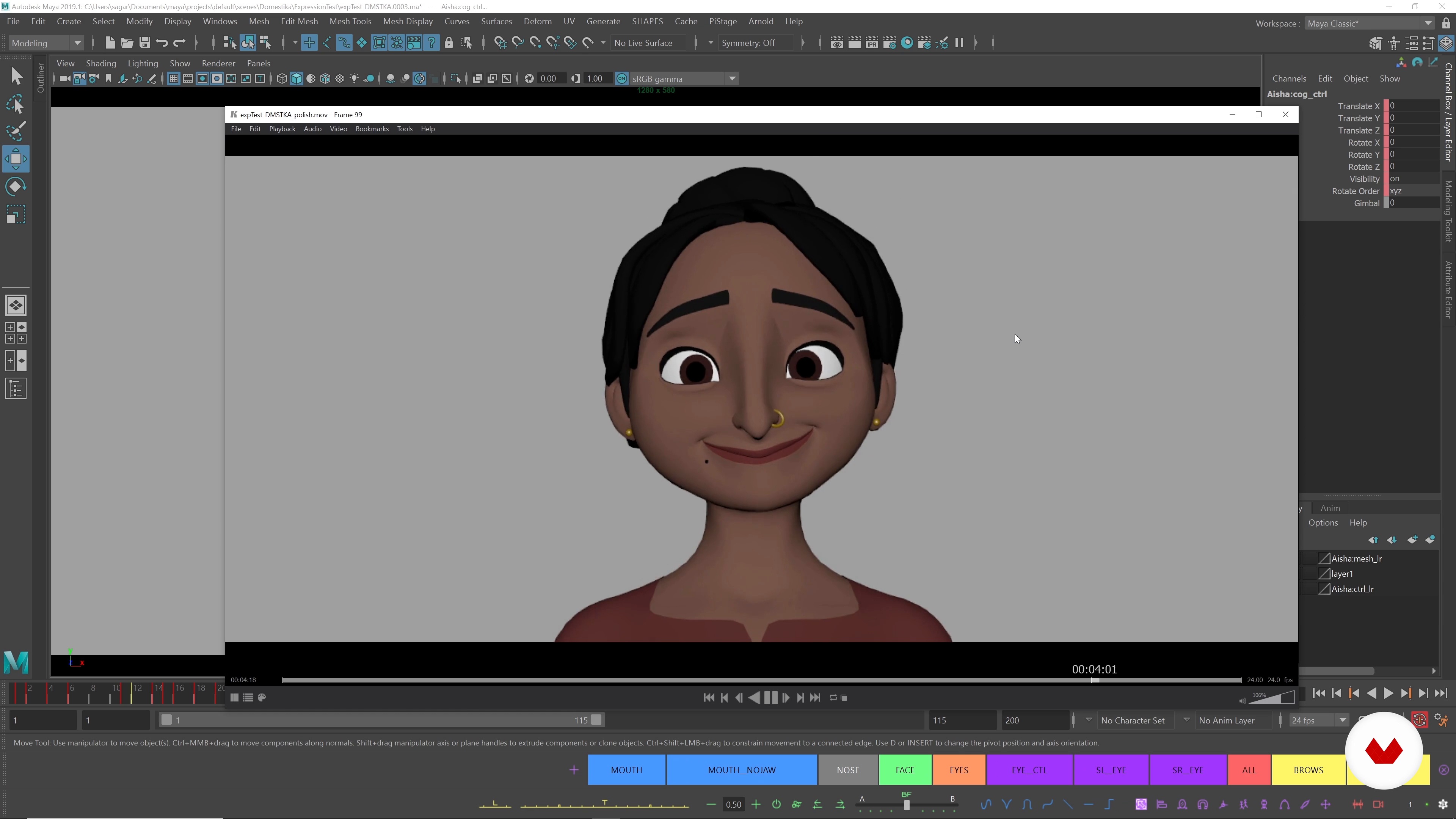Click the IPR render icon
Viewport: 1456px width, 819px height.
click(872, 42)
